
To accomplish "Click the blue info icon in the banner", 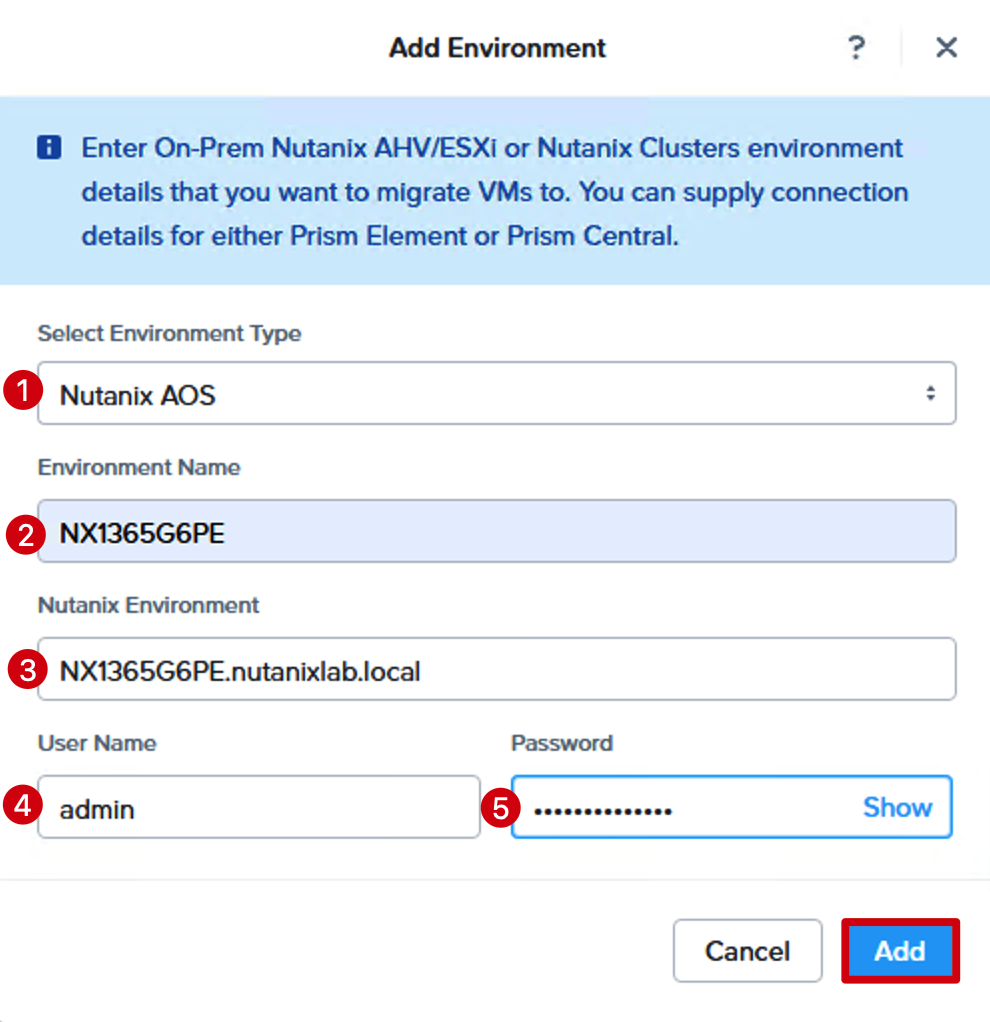I will coord(49,147).
